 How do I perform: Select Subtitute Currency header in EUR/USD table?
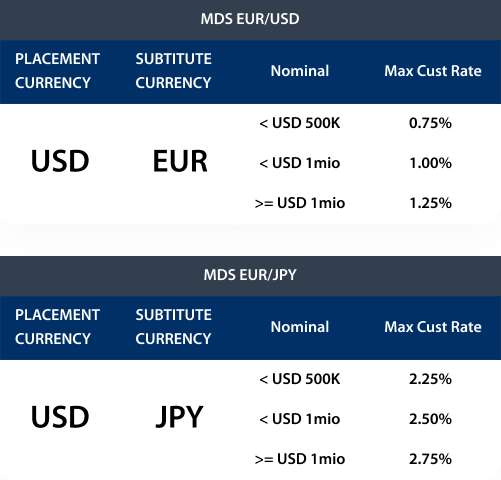pos(173,71)
